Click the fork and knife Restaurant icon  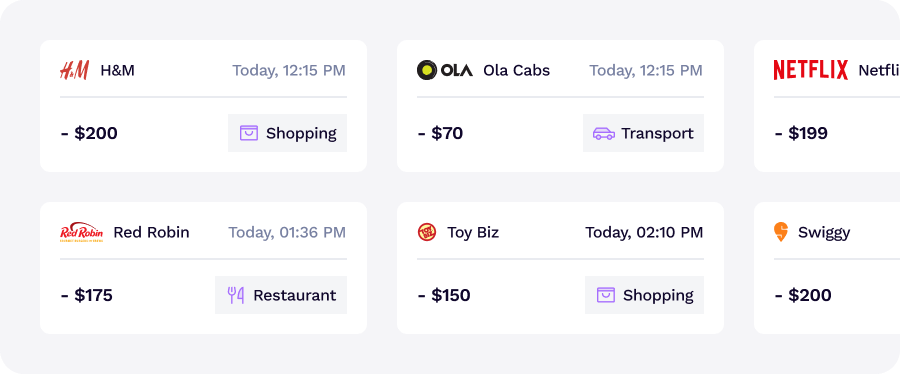point(236,295)
